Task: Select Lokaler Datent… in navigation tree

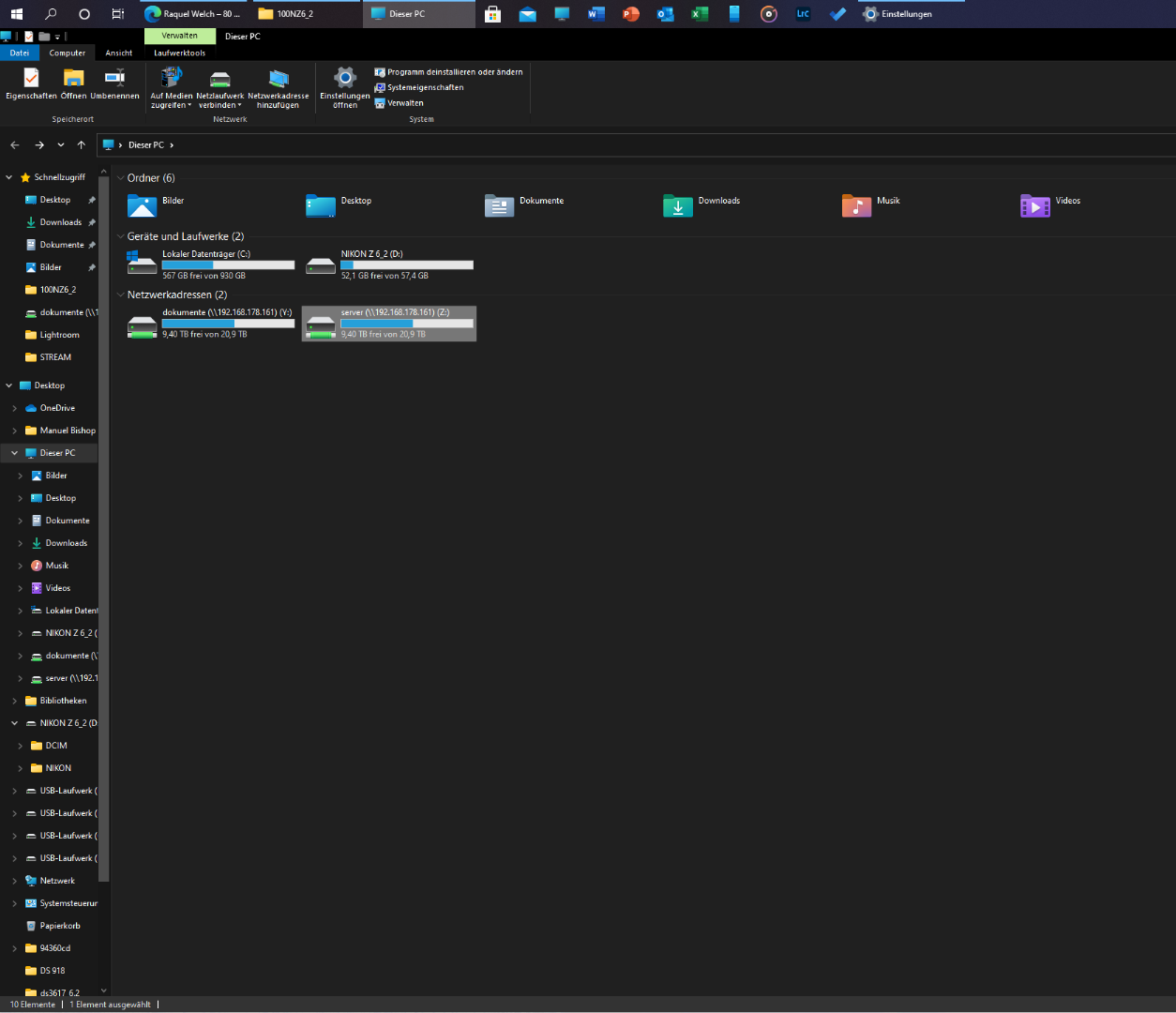Action: (x=64, y=611)
